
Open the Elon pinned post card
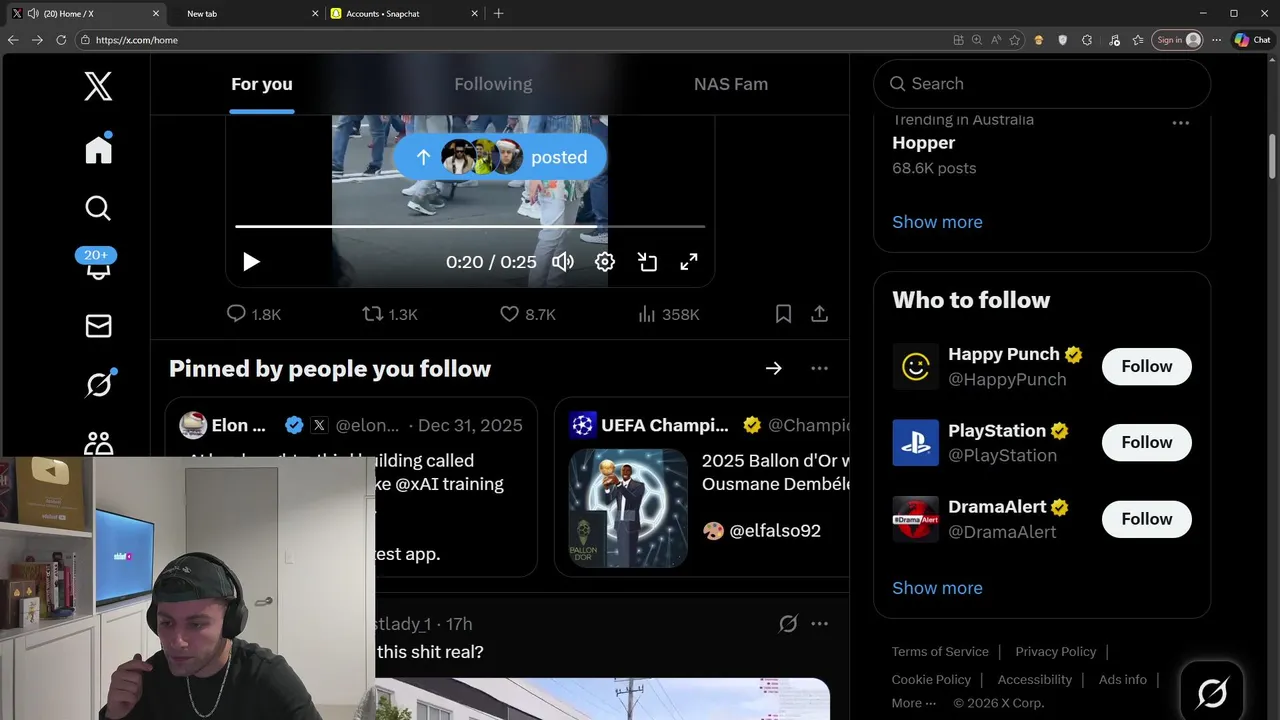click(x=352, y=487)
